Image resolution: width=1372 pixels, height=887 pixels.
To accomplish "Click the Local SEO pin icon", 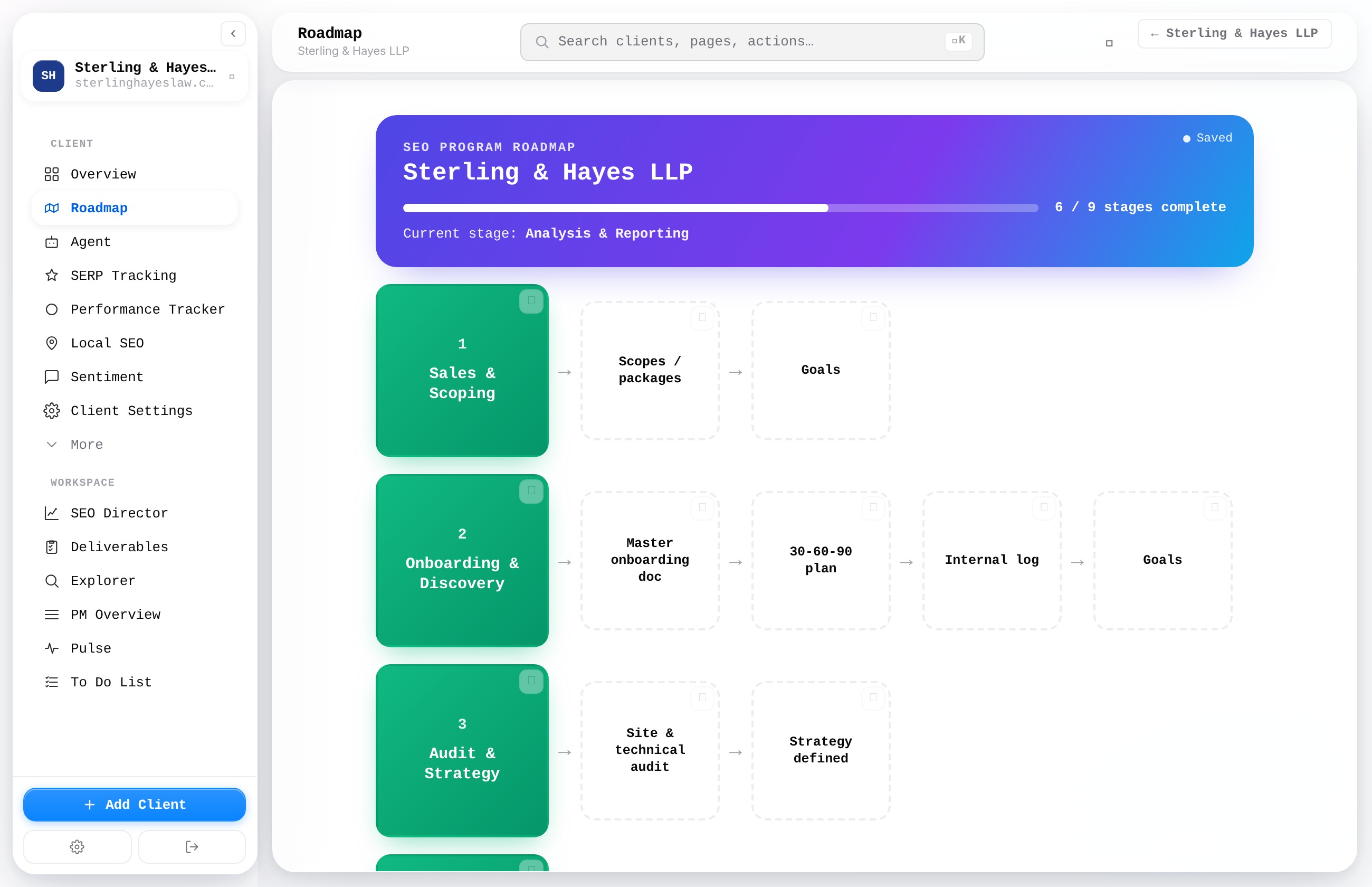I will tap(52, 343).
